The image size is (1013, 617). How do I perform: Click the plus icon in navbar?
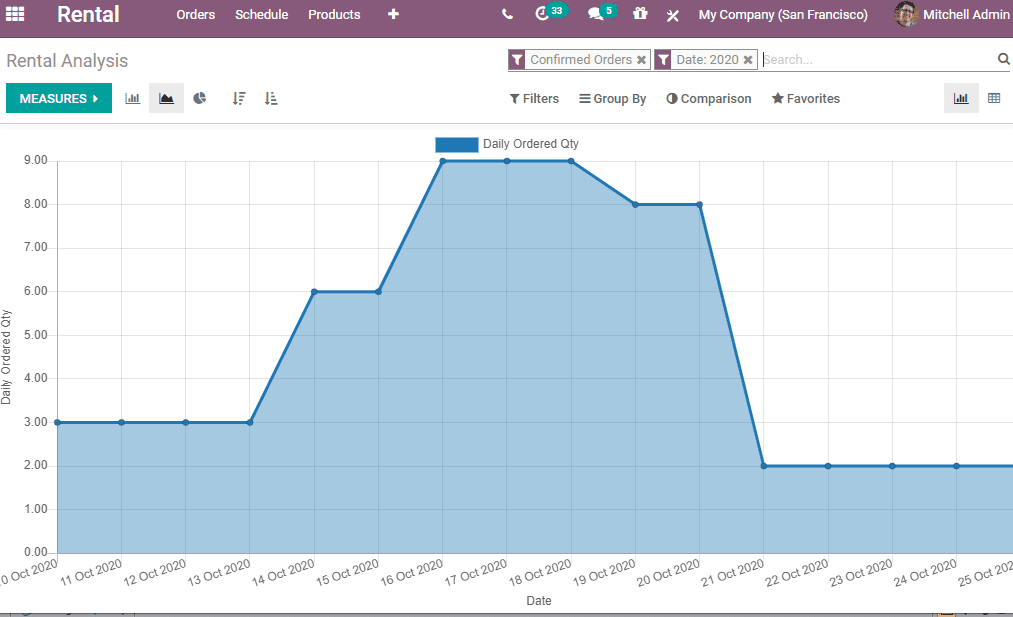pos(393,14)
